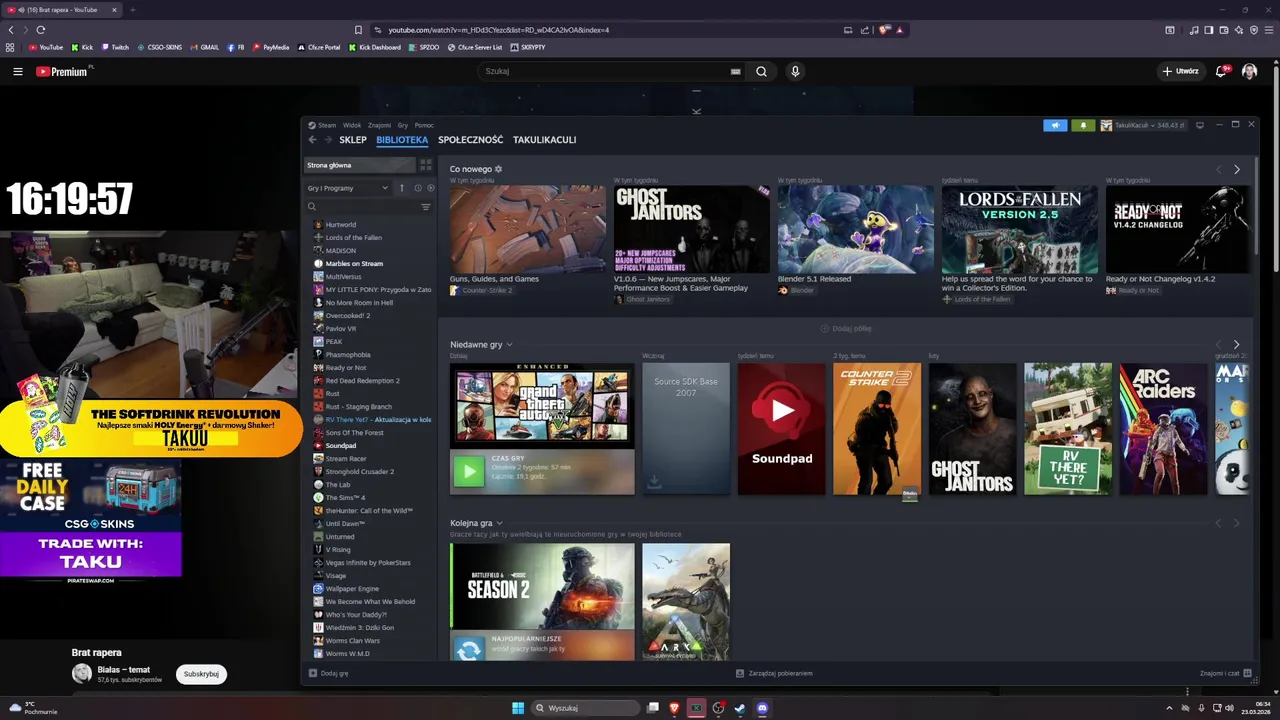
Task: Open the Widok menu in Steam
Action: [x=352, y=125]
